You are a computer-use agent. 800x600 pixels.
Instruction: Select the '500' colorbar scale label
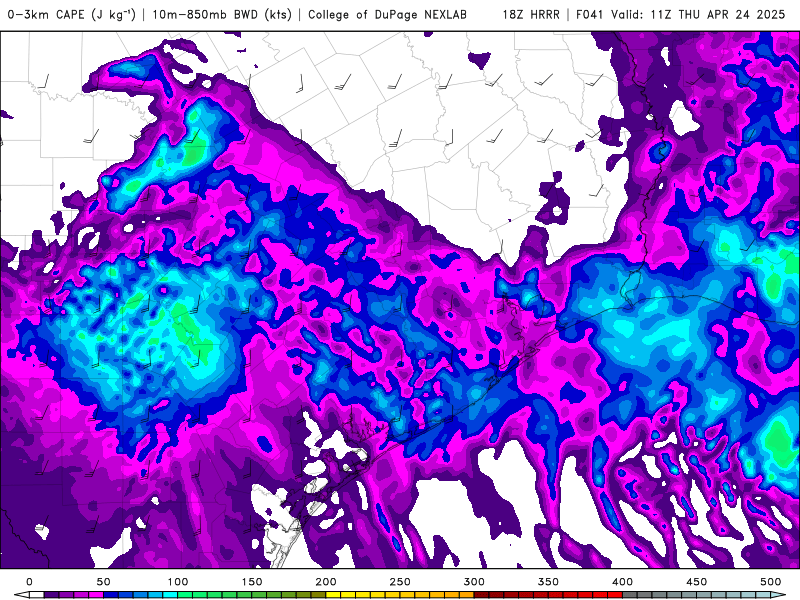tap(770, 582)
